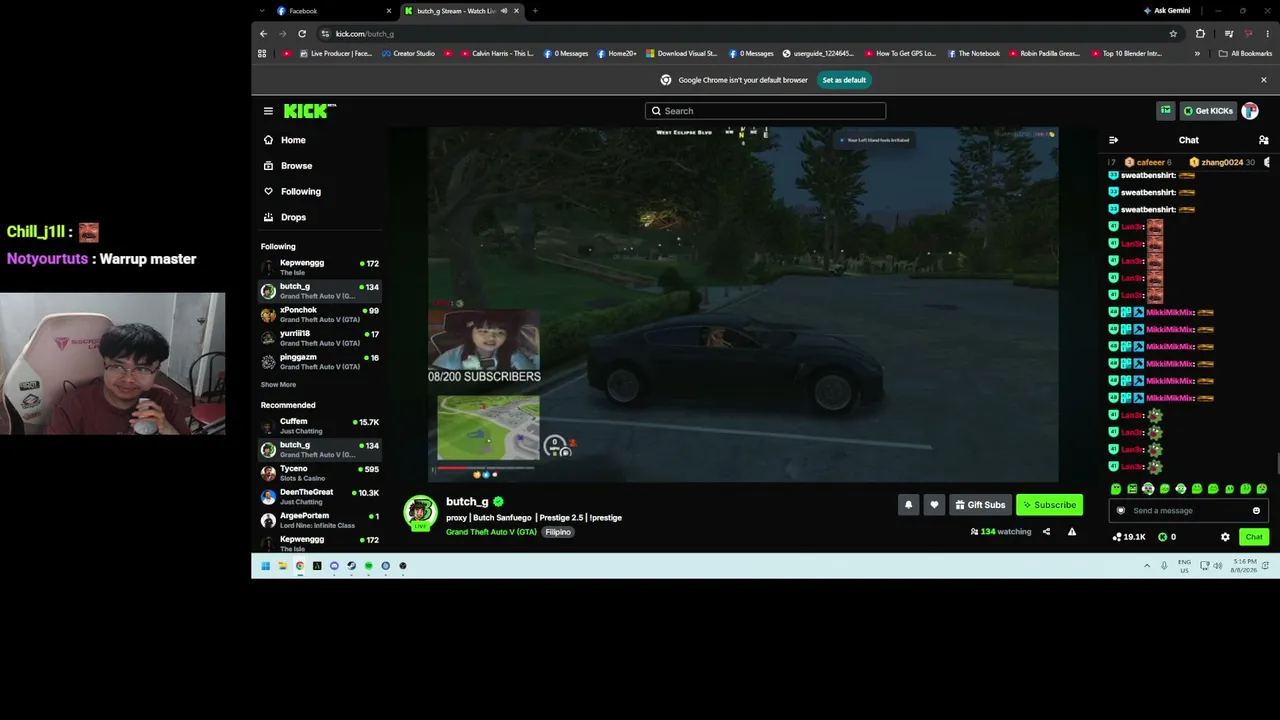Reload the page

click(302, 34)
